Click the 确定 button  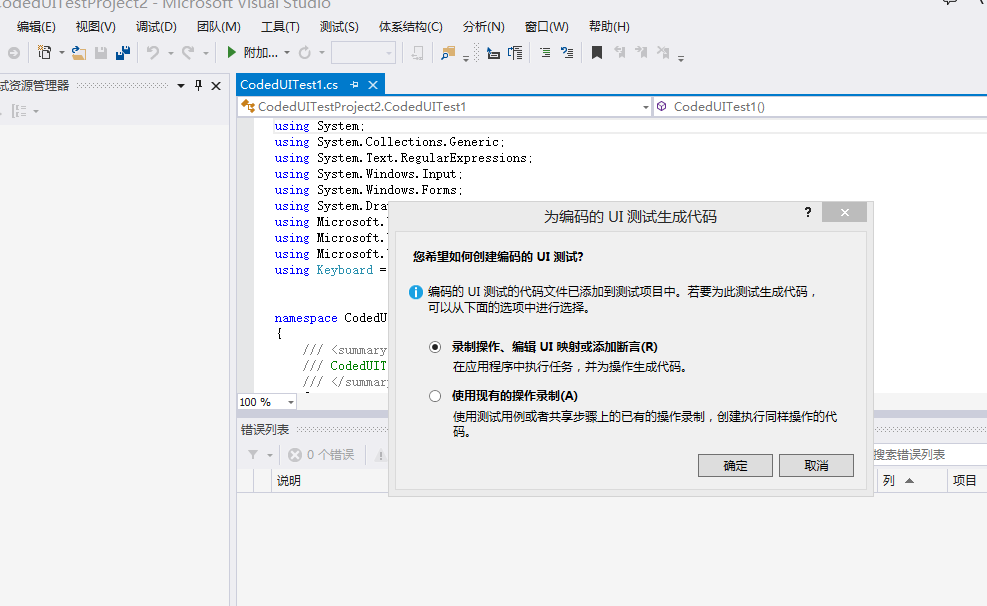pyautogui.click(x=735, y=466)
